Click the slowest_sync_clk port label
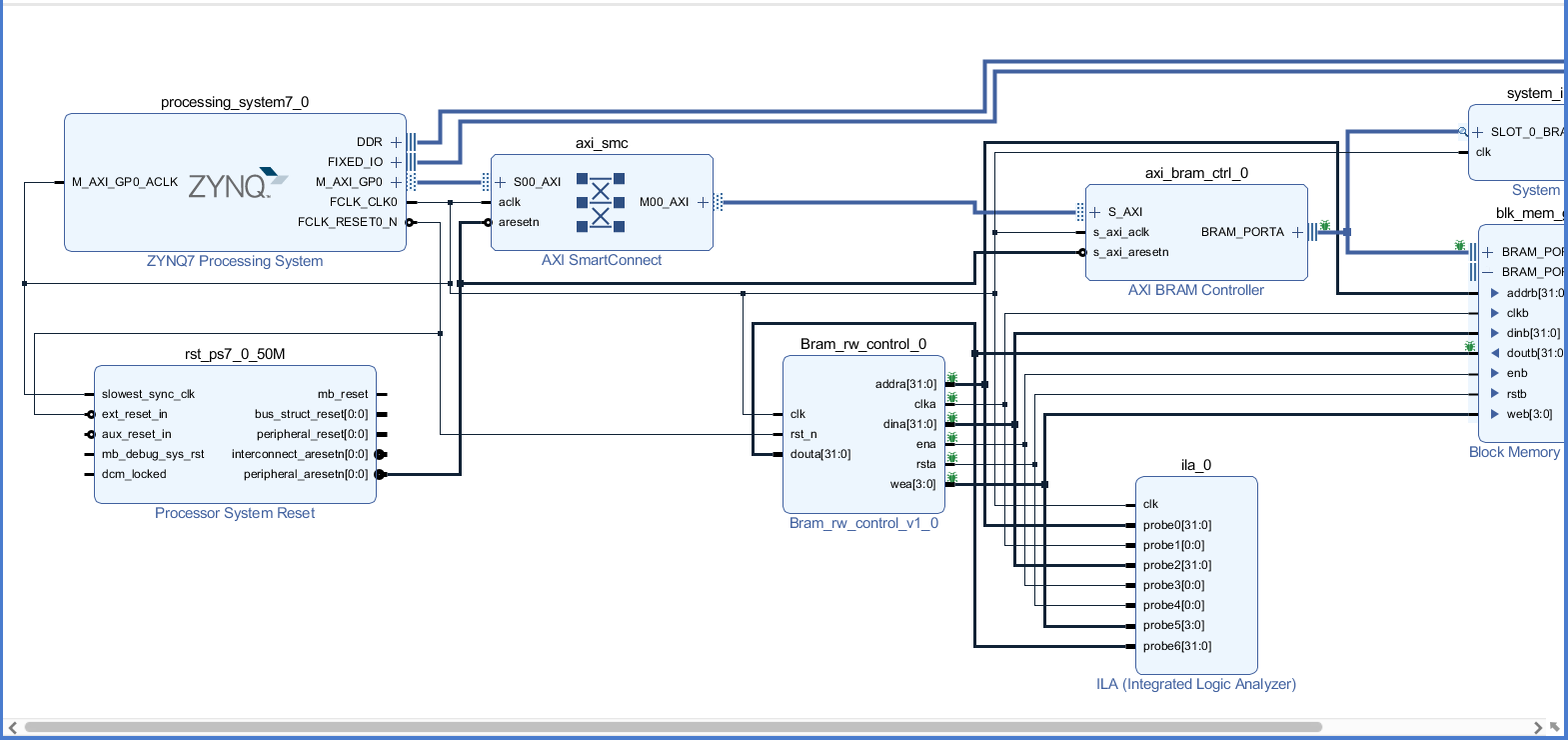 pos(148,394)
